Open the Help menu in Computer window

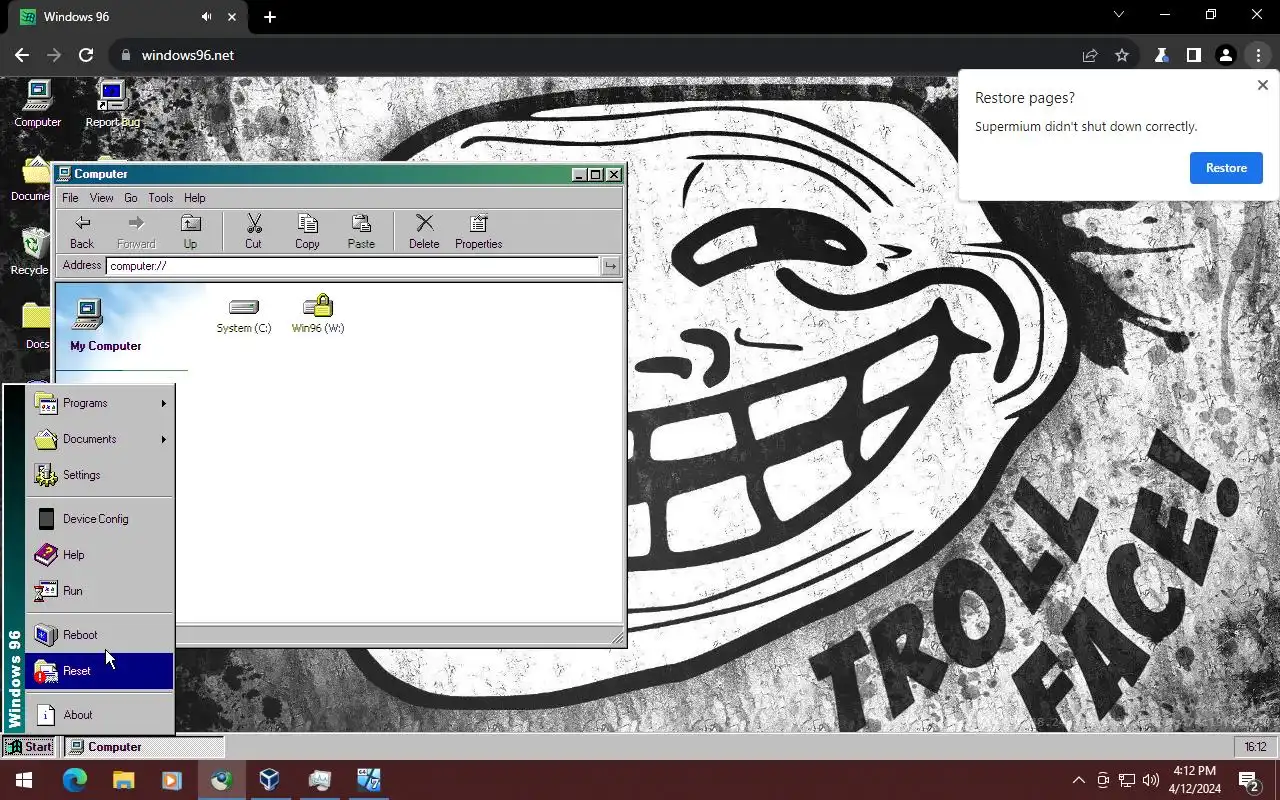(195, 198)
